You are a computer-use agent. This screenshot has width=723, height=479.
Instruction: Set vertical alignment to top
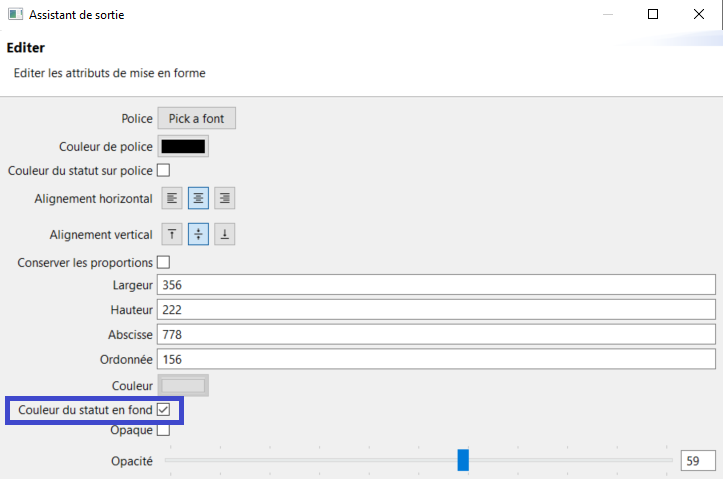tap(173, 235)
